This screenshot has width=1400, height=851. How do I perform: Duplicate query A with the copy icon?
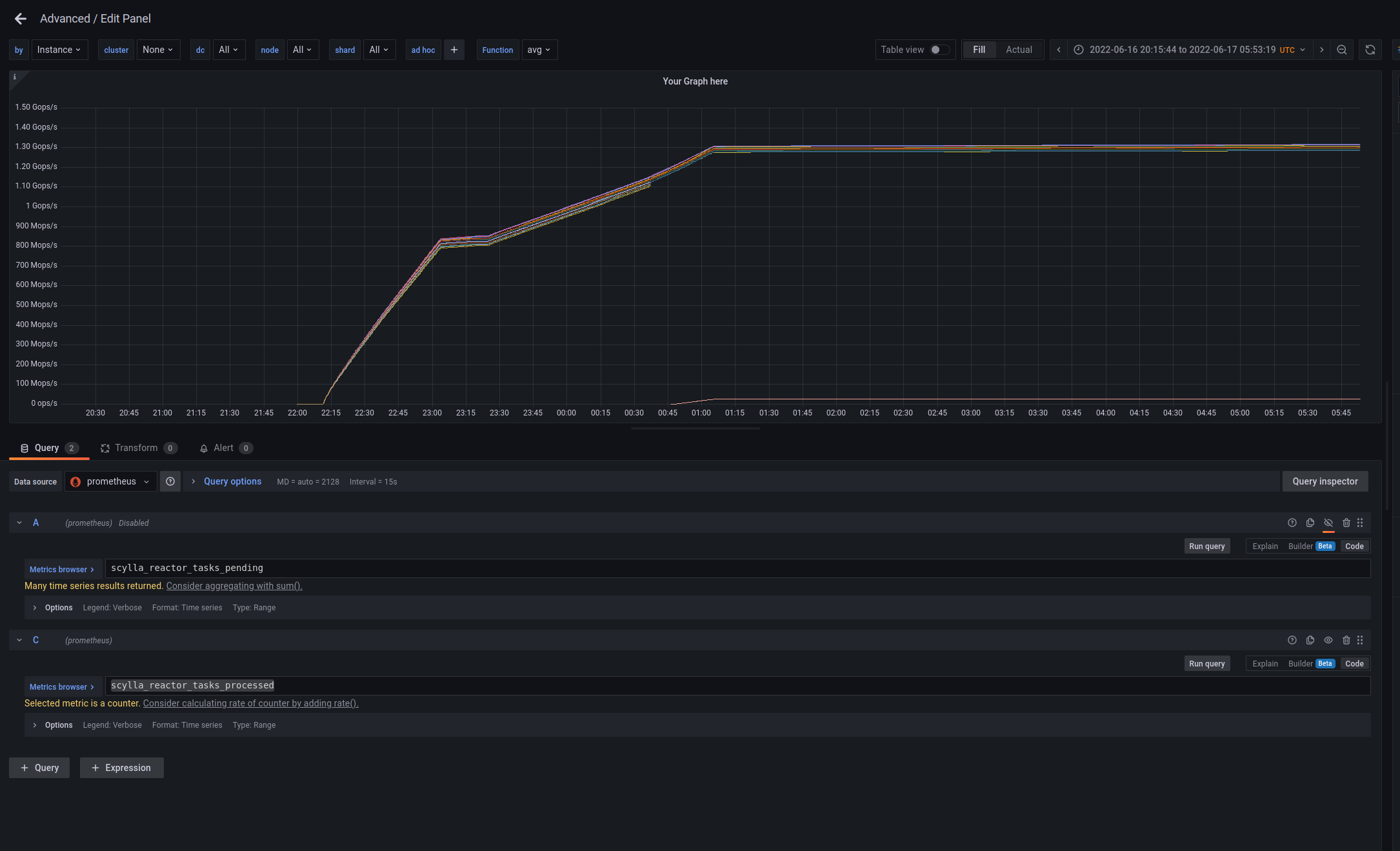1310,523
